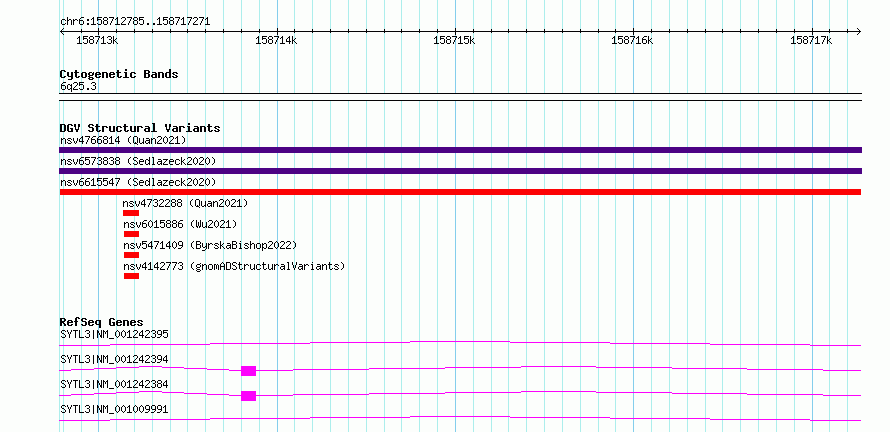Image resolution: width=890 pixels, height=432 pixels.
Task: Open nsv4142773 (gnomADStructuralVariants) label
Action: 234,266
